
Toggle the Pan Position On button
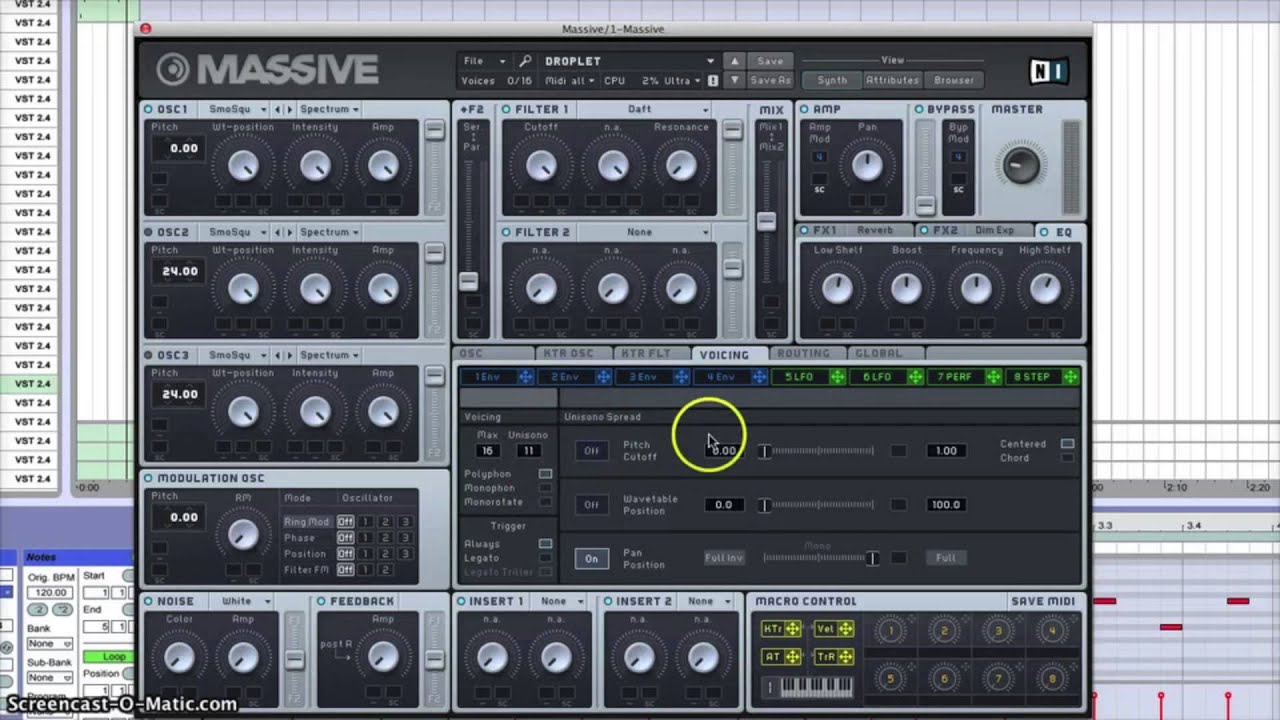coord(591,558)
